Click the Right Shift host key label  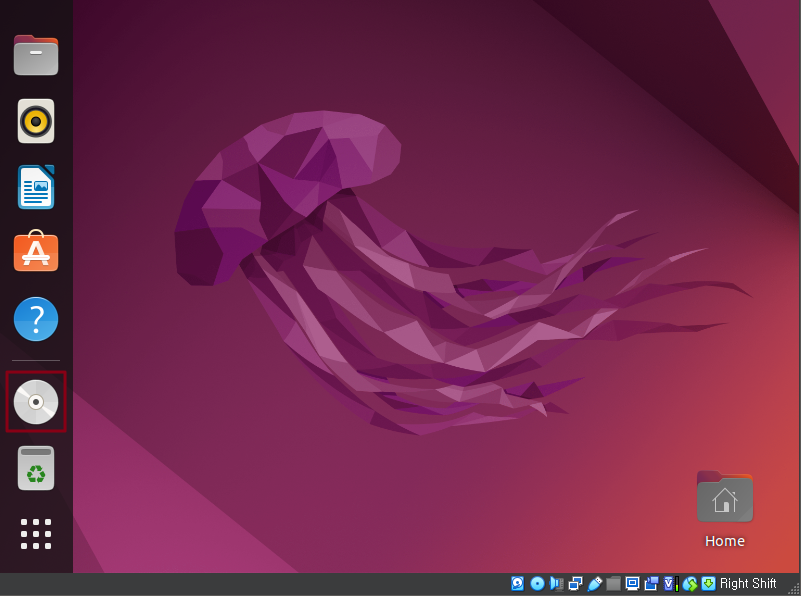click(748, 583)
